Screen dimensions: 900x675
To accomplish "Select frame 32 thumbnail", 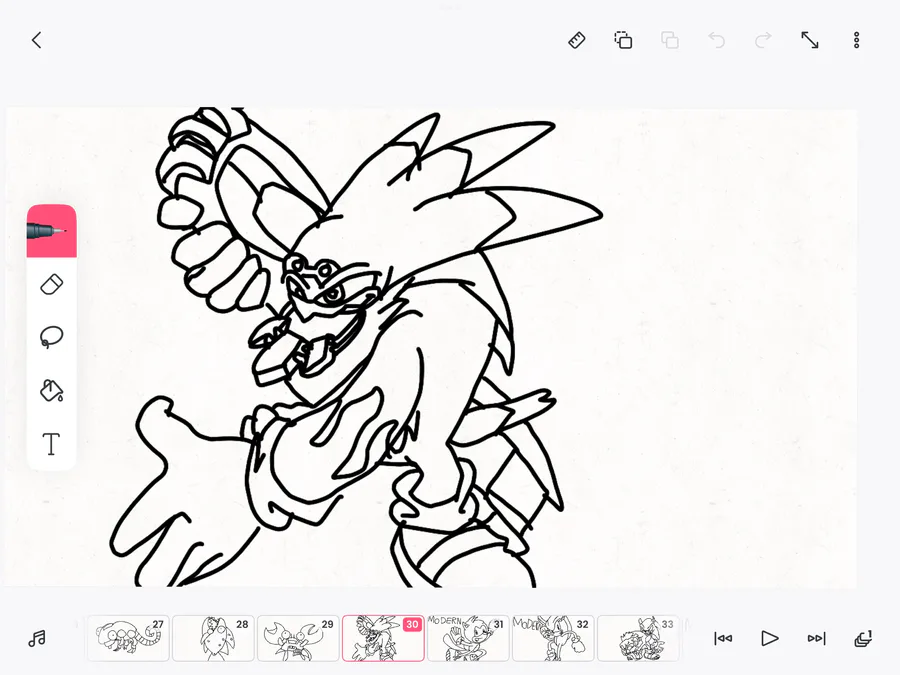I will (553, 638).
